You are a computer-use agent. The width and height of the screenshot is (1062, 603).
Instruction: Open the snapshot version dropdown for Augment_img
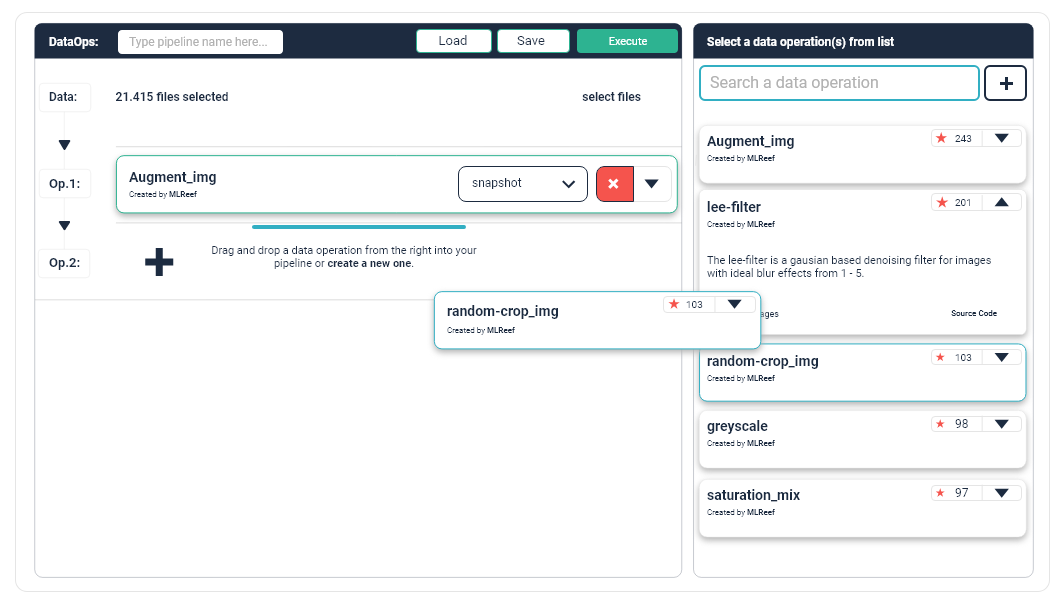522,184
